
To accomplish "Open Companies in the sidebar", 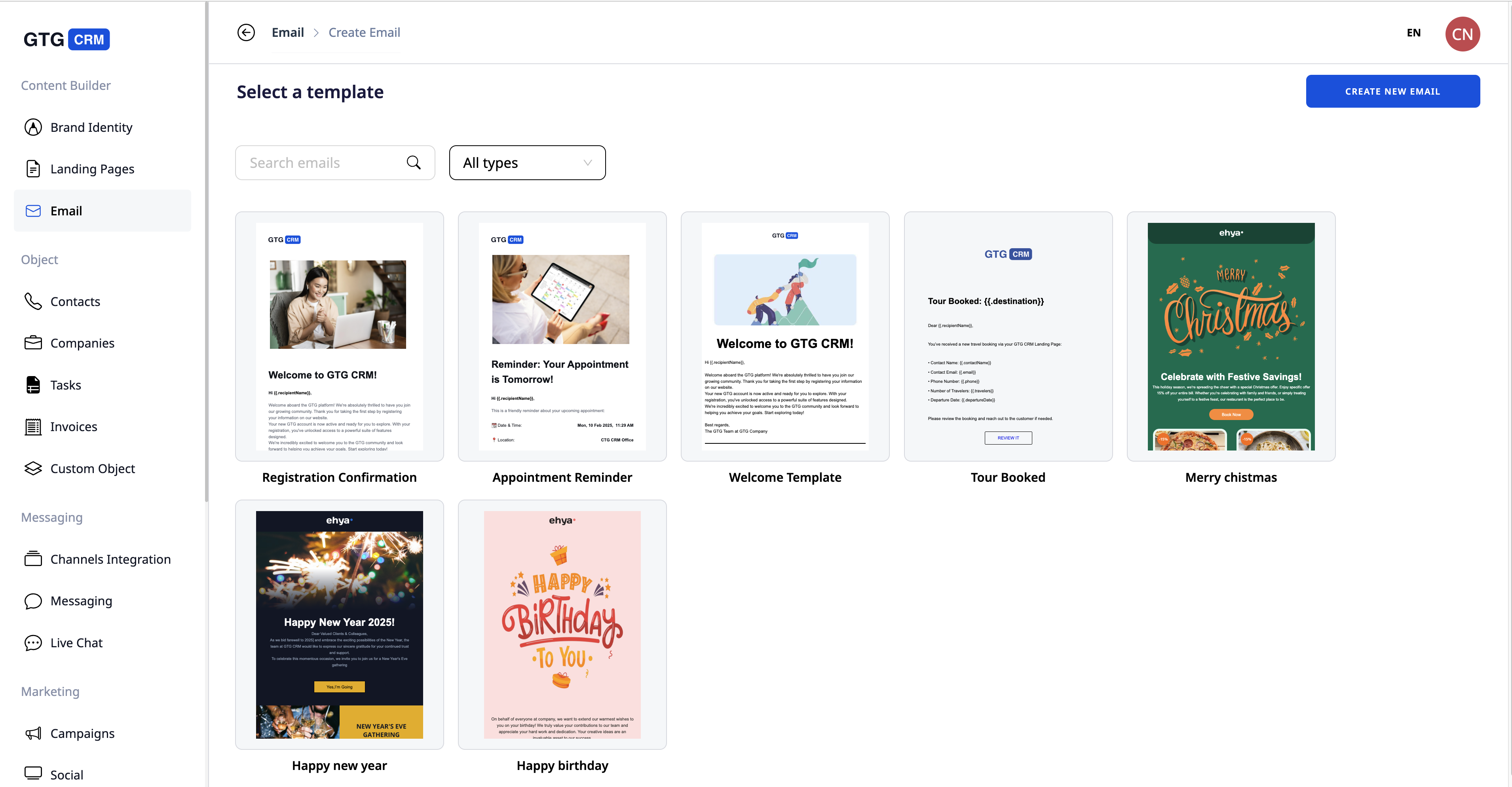I will tap(82, 343).
